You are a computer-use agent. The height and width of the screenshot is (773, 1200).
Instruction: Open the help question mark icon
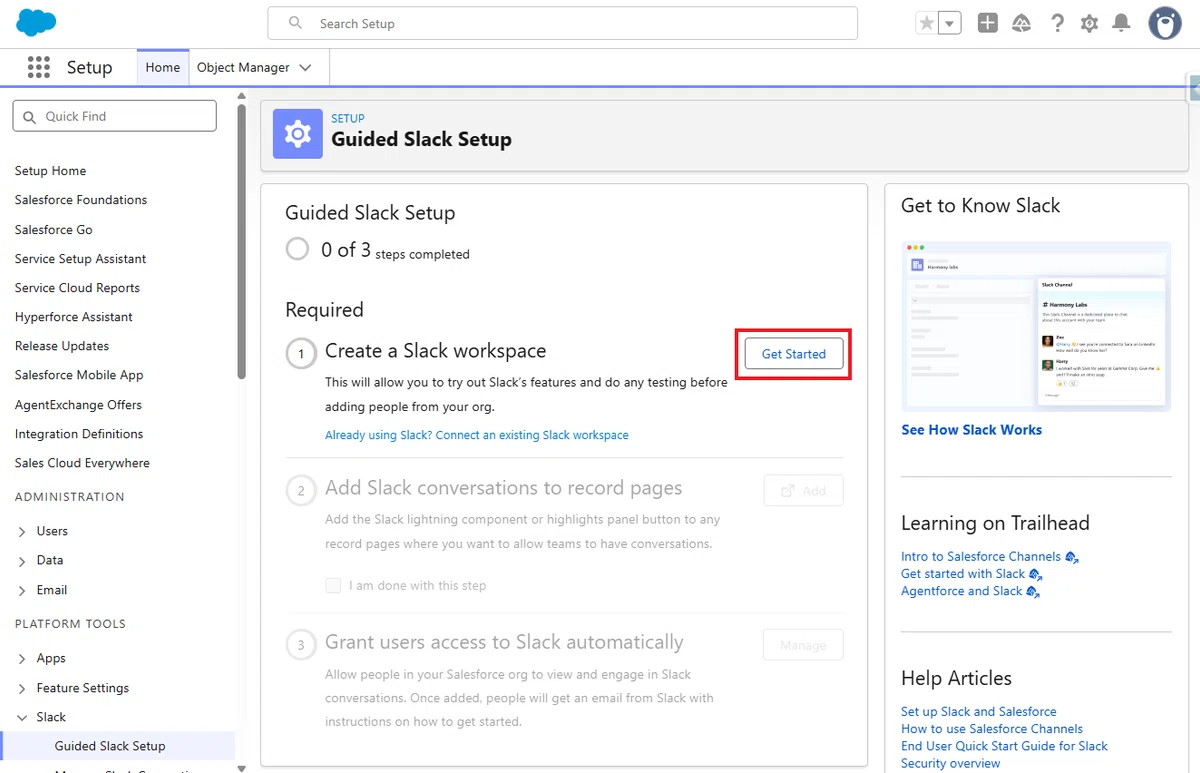(1057, 23)
